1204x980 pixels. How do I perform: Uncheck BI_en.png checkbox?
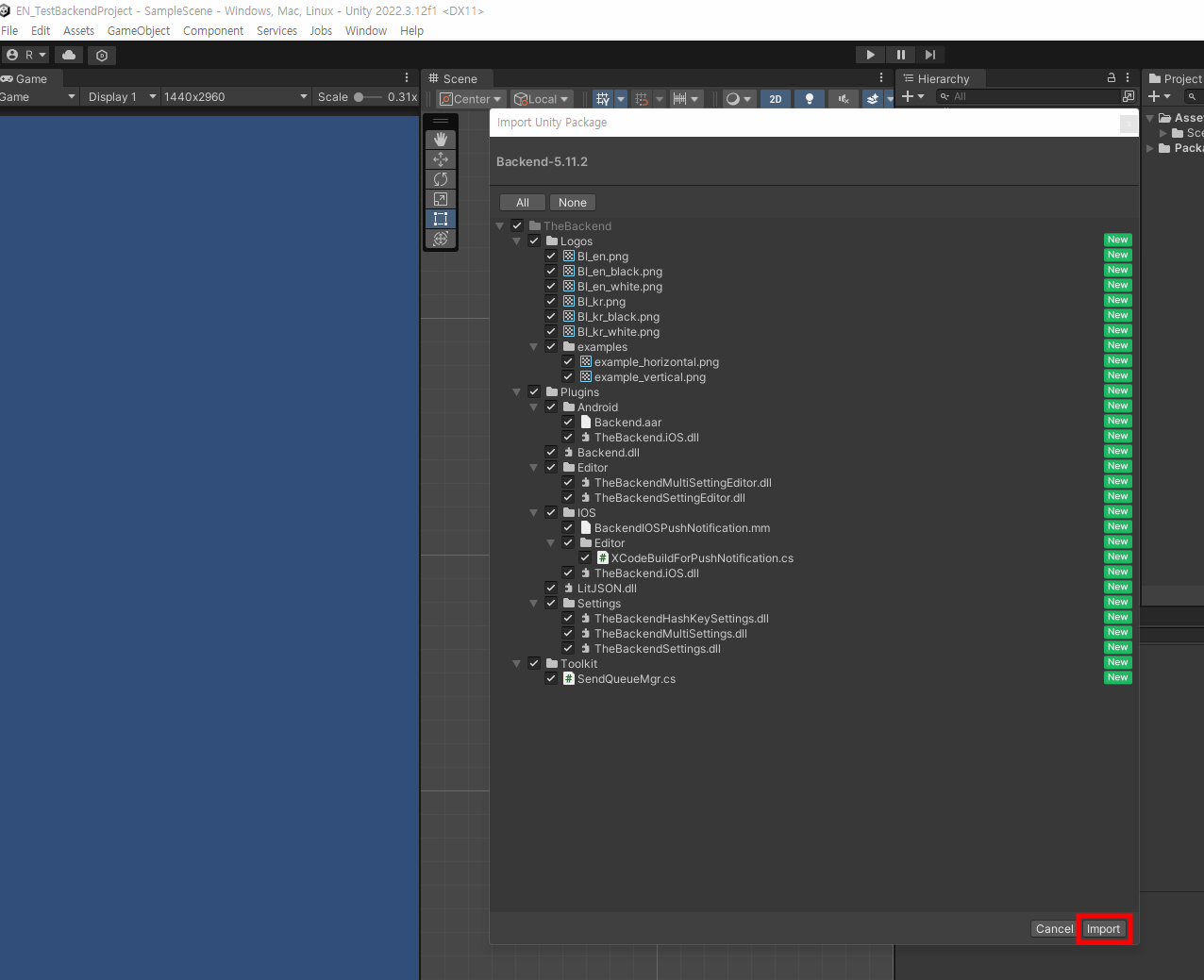click(x=551, y=256)
